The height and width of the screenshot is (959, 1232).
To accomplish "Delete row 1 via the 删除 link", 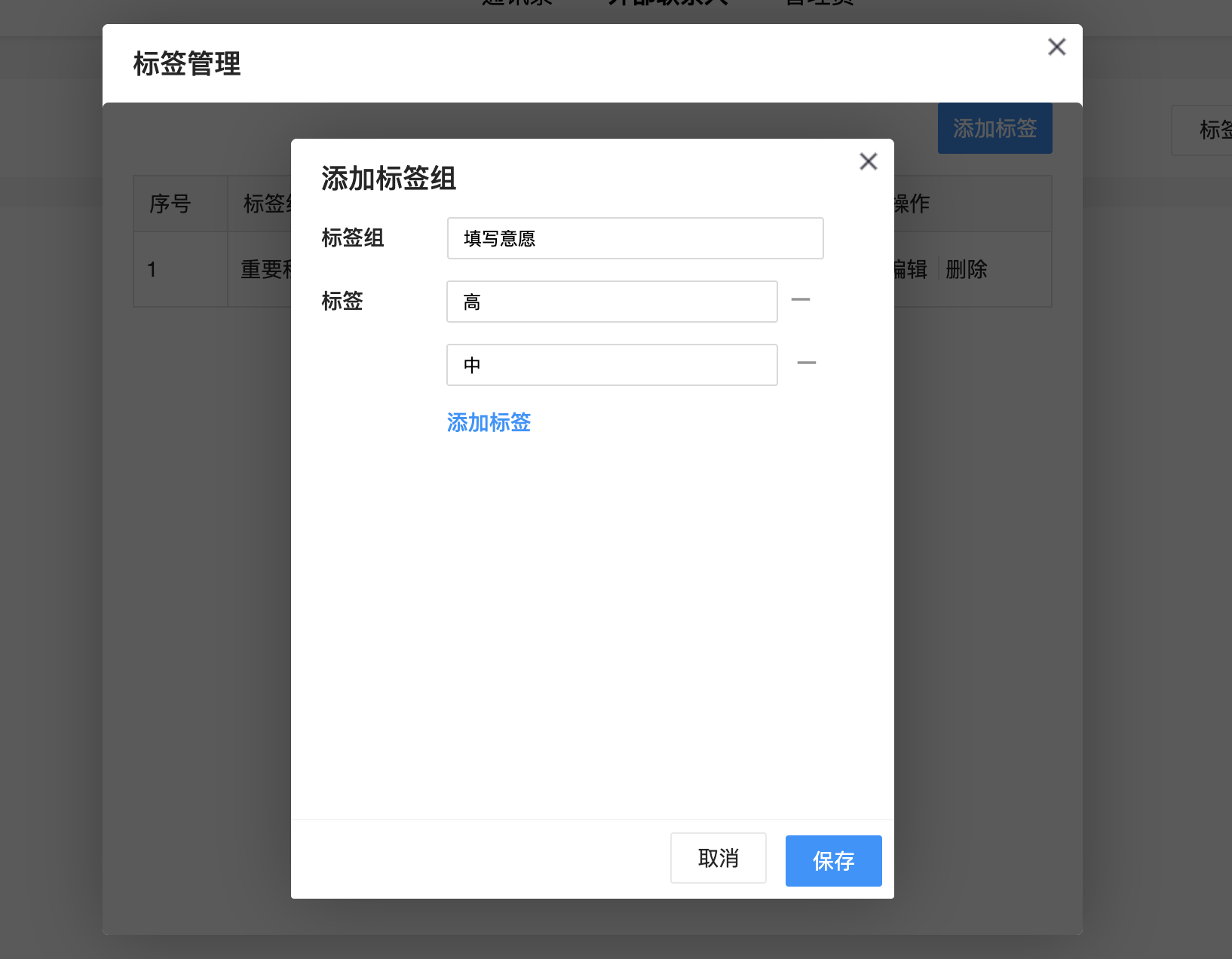I will [x=966, y=269].
